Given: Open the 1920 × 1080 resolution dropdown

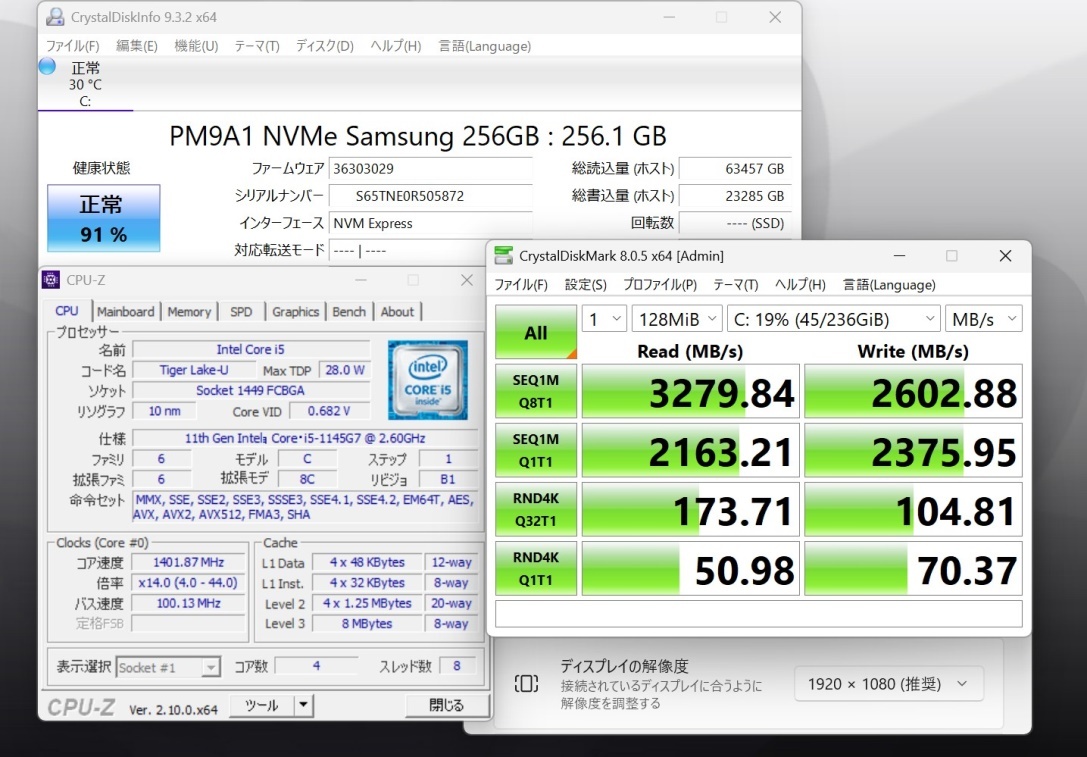Looking at the screenshot, I should coord(889,684).
